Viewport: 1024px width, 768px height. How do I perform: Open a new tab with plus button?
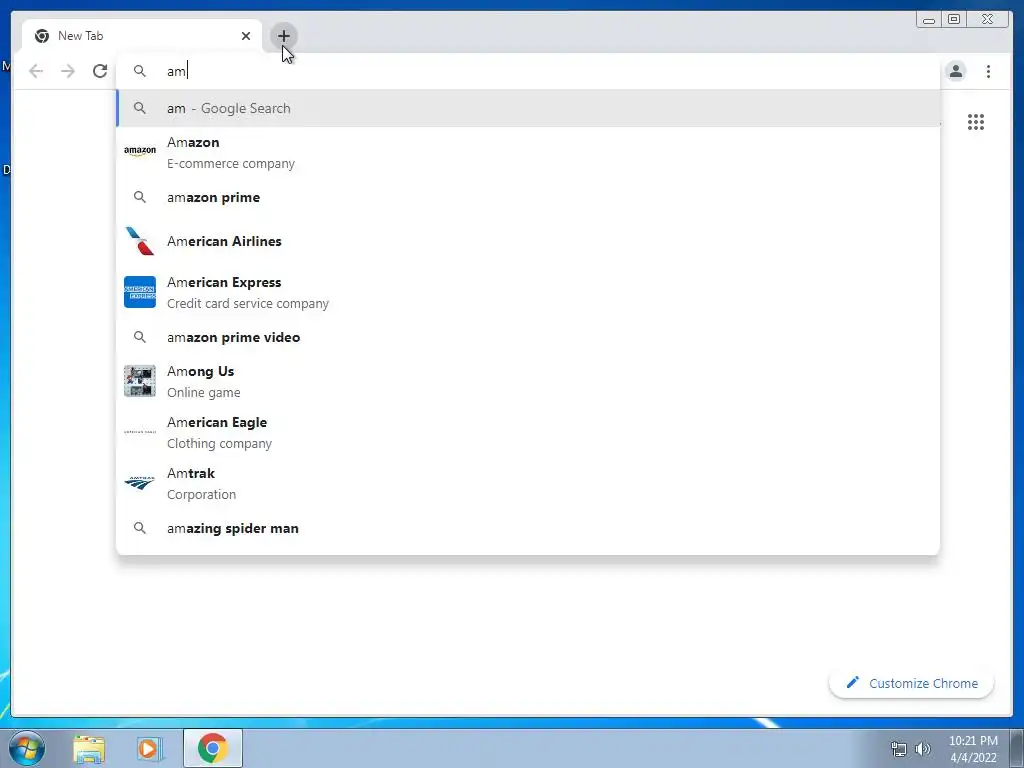coord(283,36)
